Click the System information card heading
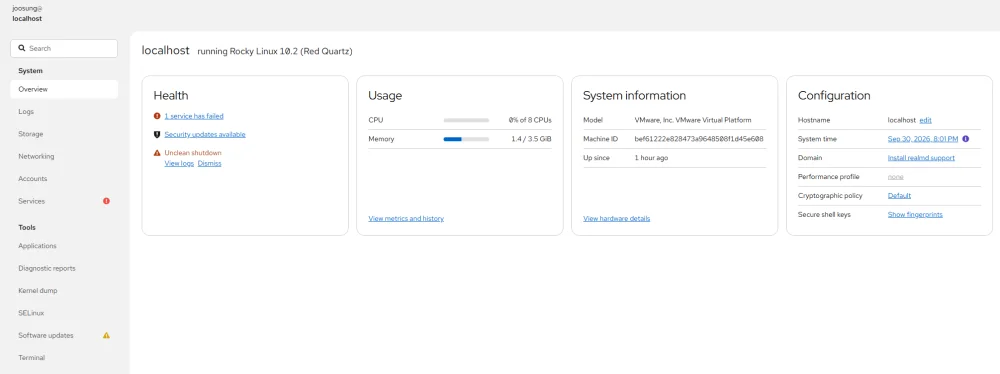This screenshot has width=1000, height=374. tap(635, 96)
